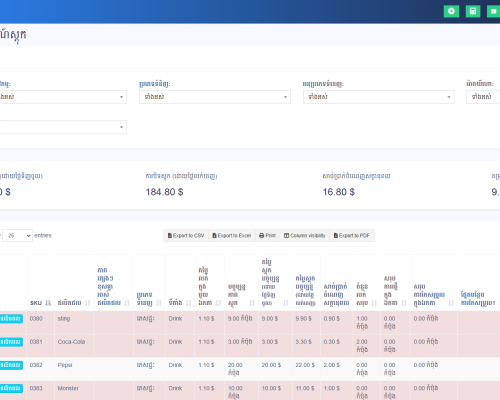500x400 pixels.
Task: Export the table to PDF
Action: 352,235
